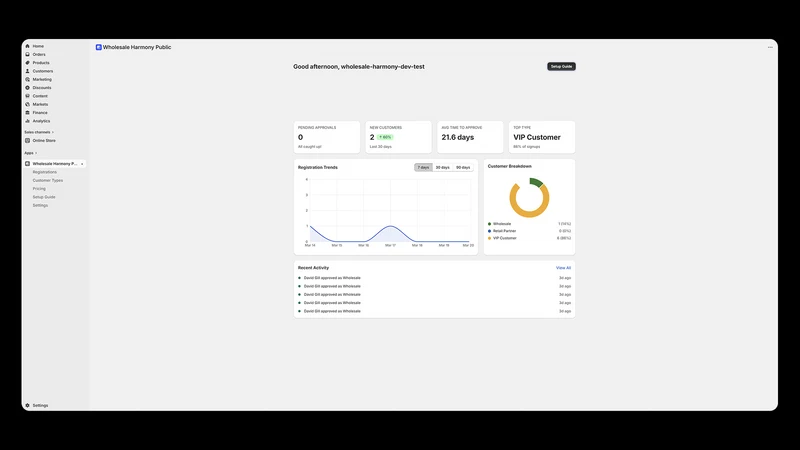Open Orders via its inbox icon

click(x=28, y=54)
